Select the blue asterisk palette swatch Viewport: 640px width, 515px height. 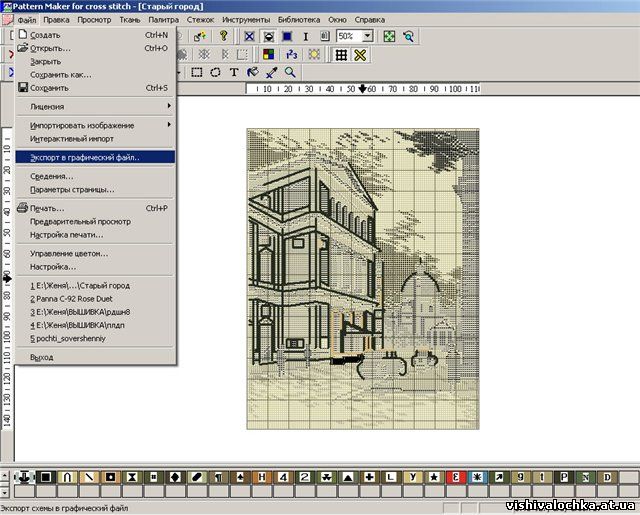[478, 477]
